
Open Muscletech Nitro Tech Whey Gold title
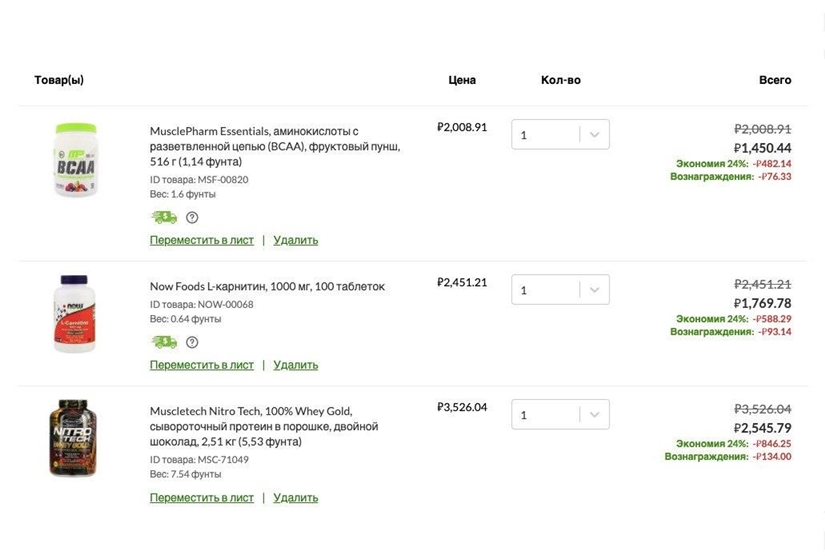coord(264,426)
